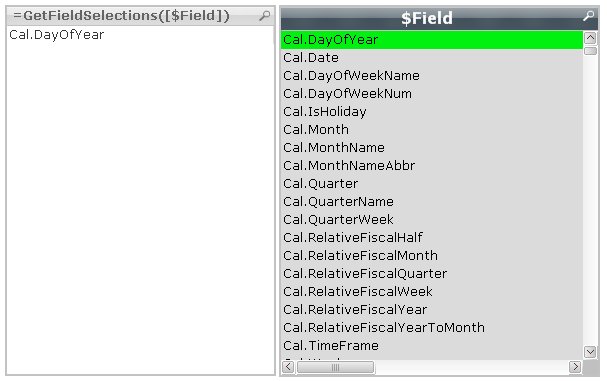Click the horizontal scrollbar thumb

click(x=335, y=367)
